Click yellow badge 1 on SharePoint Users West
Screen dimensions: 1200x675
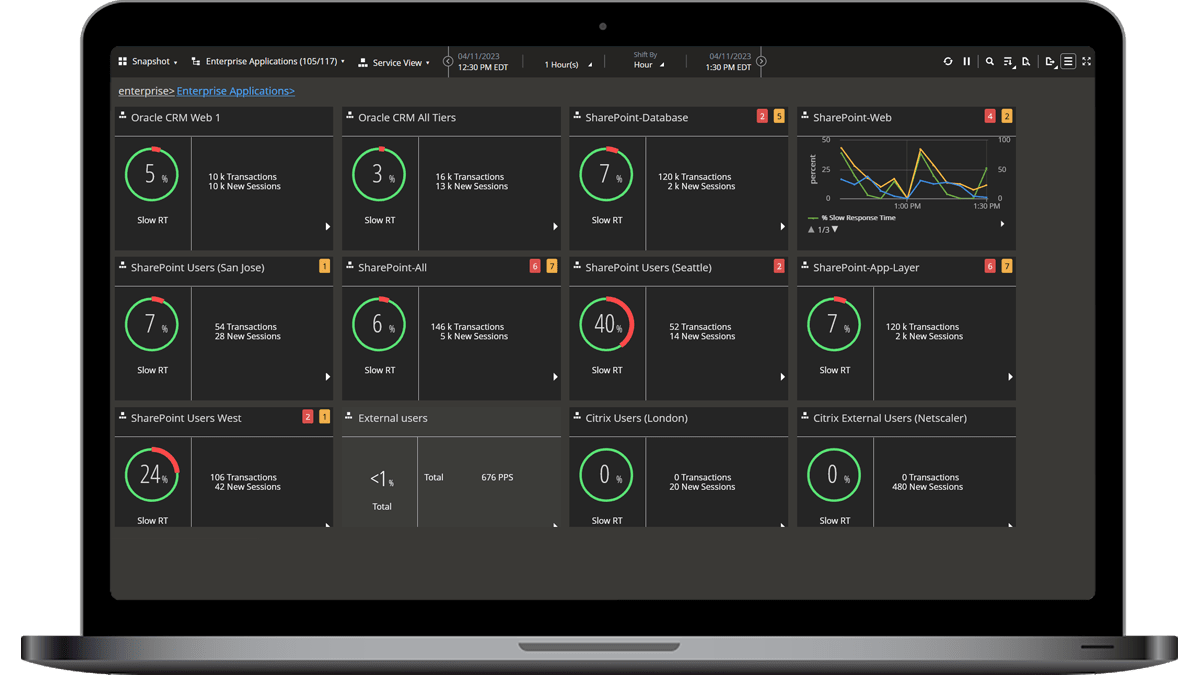(x=324, y=417)
